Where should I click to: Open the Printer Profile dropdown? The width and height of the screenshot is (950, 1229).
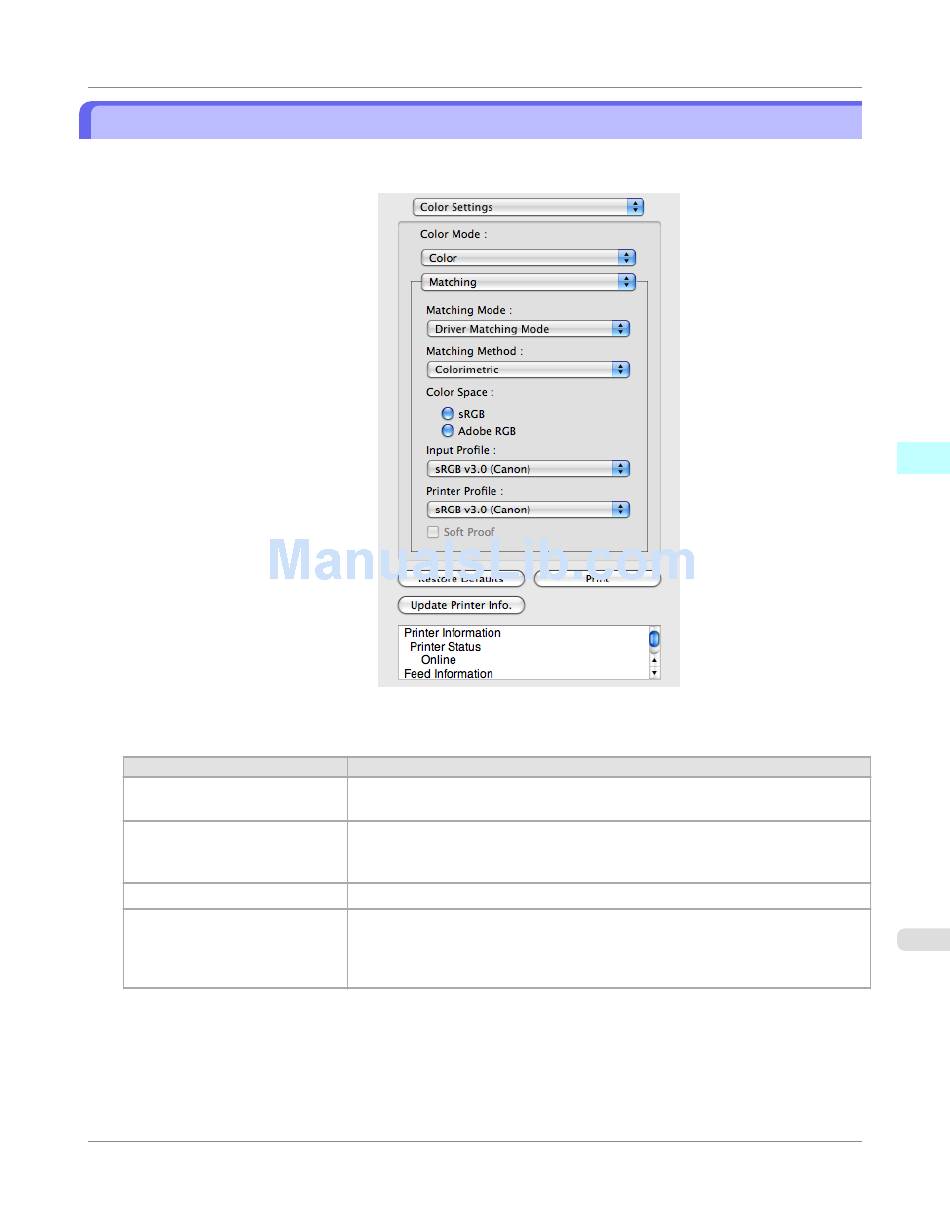(528, 510)
